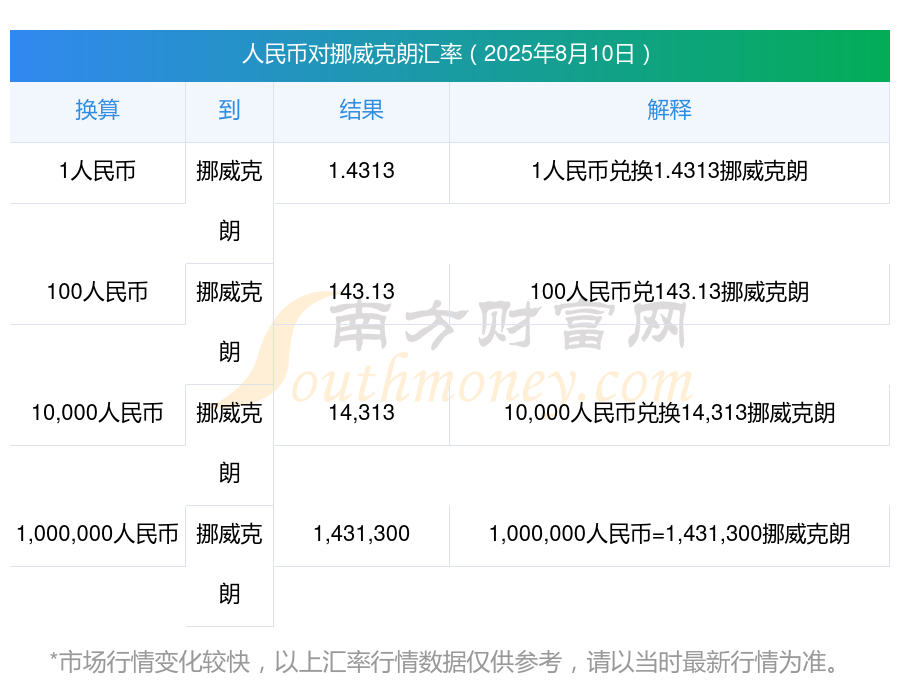
Task: Click the '解释' column header
Action: [x=669, y=110]
